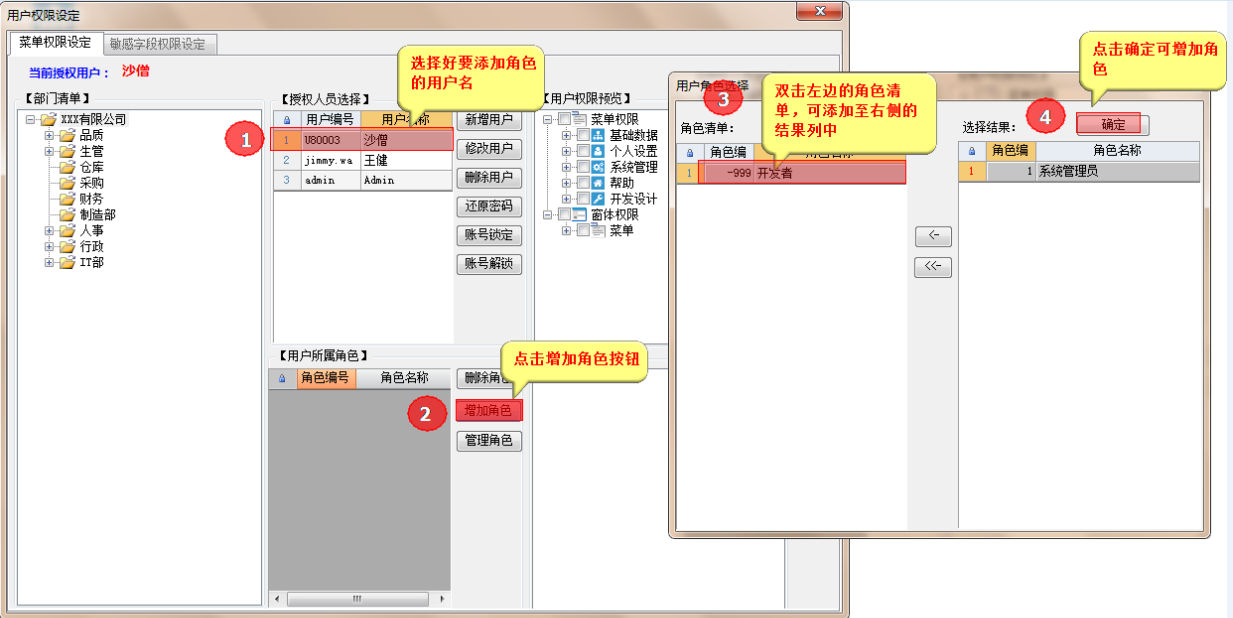Click the 新增用户 button
1233x618 pixels.
[489, 120]
